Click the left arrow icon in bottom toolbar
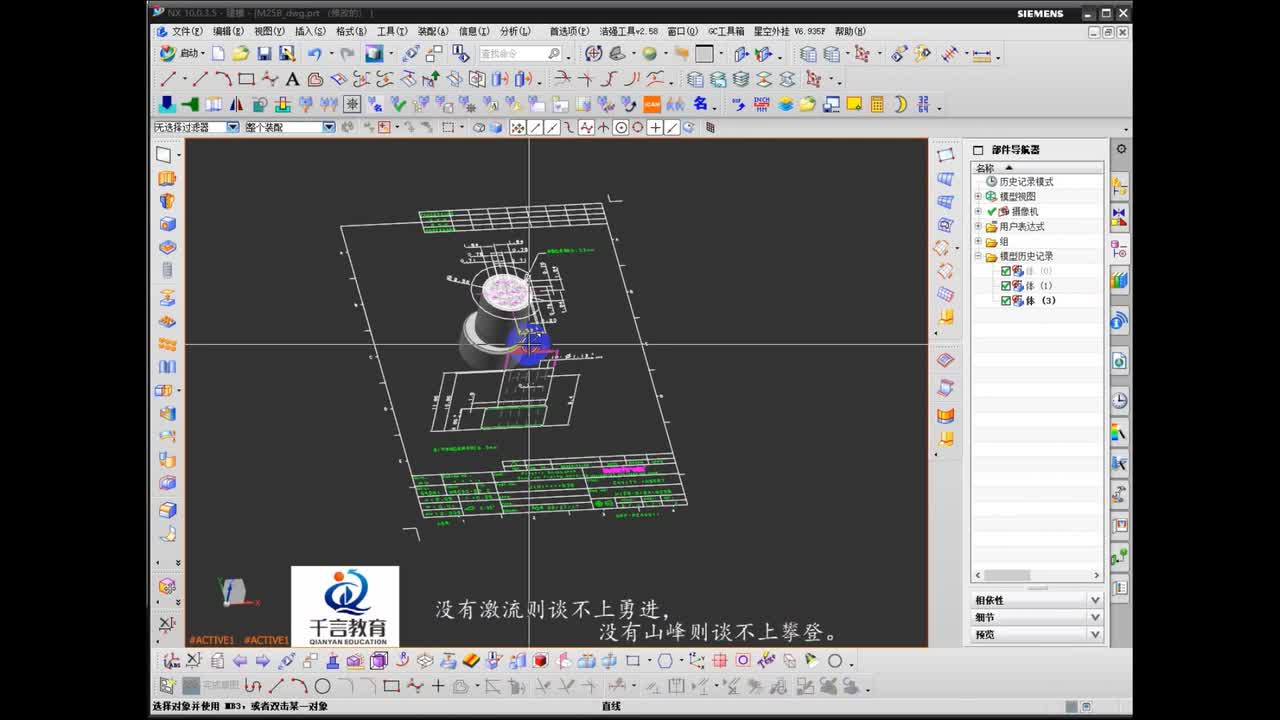The width and height of the screenshot is (1280, 720). click(x=240, y=661)
